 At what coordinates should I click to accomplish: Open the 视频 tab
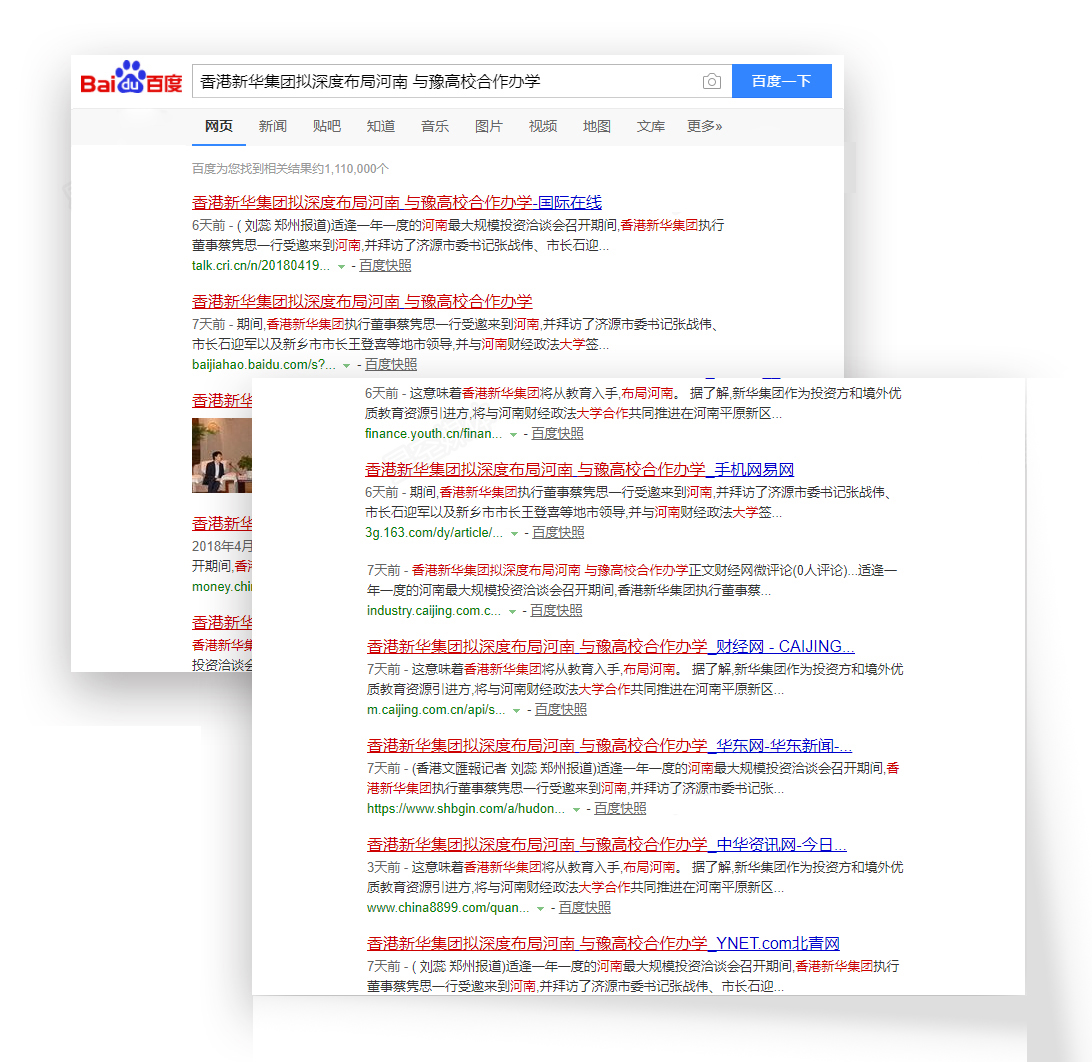543,126
